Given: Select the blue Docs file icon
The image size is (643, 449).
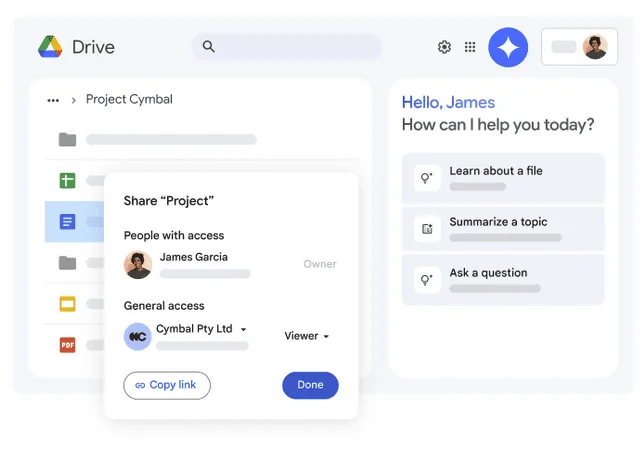Looking at the screenshot, I should 67,222.
